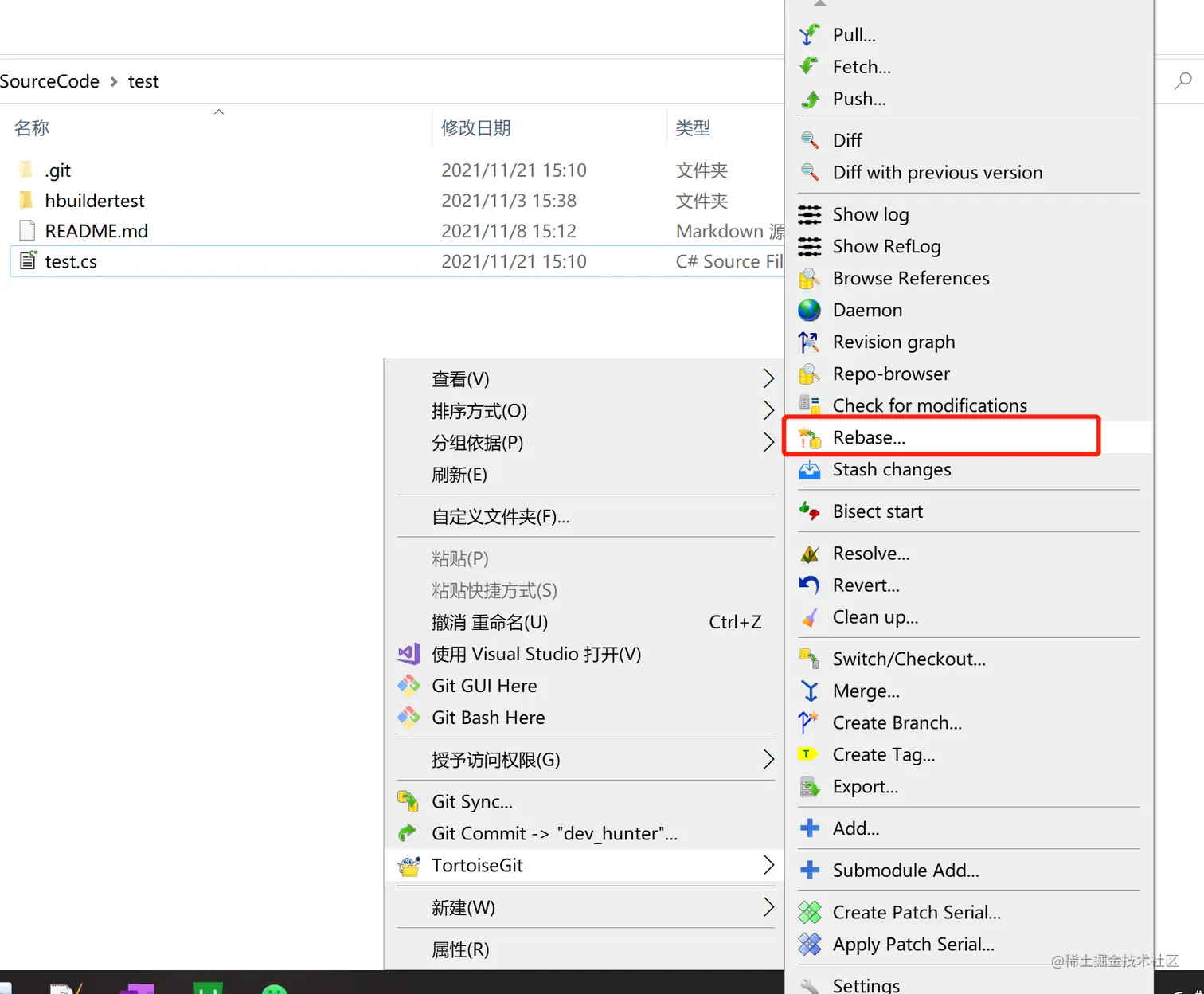The width and height of the screenshot is (1204, 994).
Task: Click the purple Visual Studio taskbar icon
Action: [x=138, y=988]
